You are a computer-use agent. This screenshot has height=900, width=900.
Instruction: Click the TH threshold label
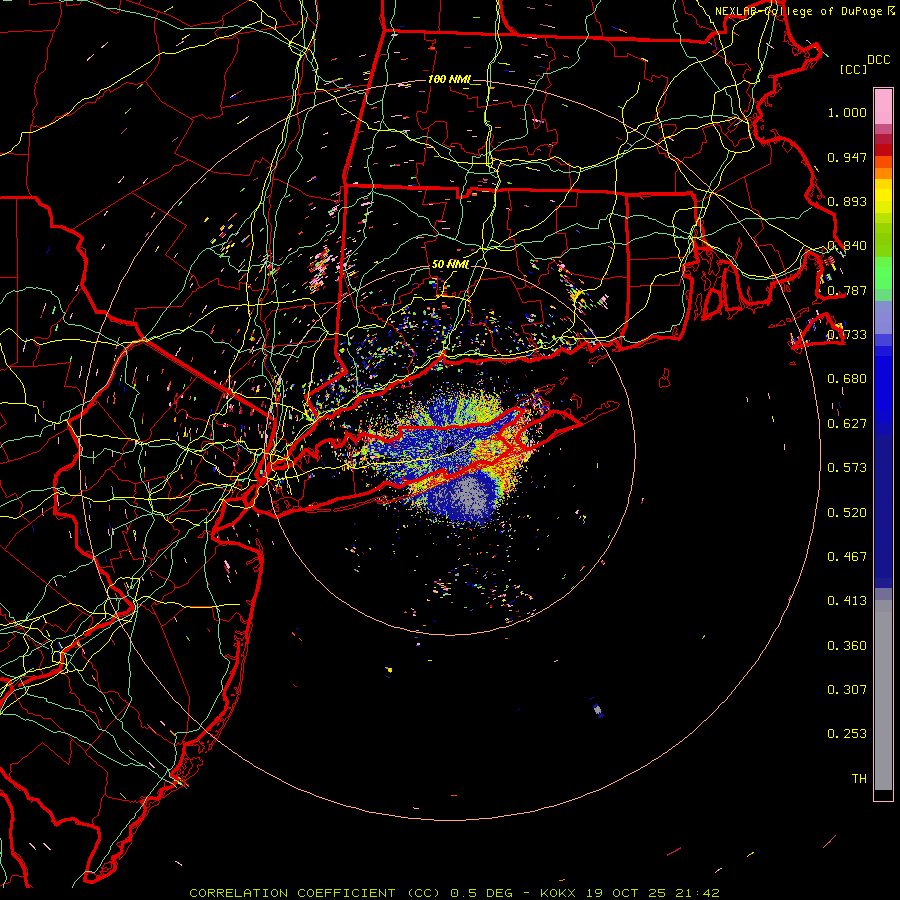[859, 779]
